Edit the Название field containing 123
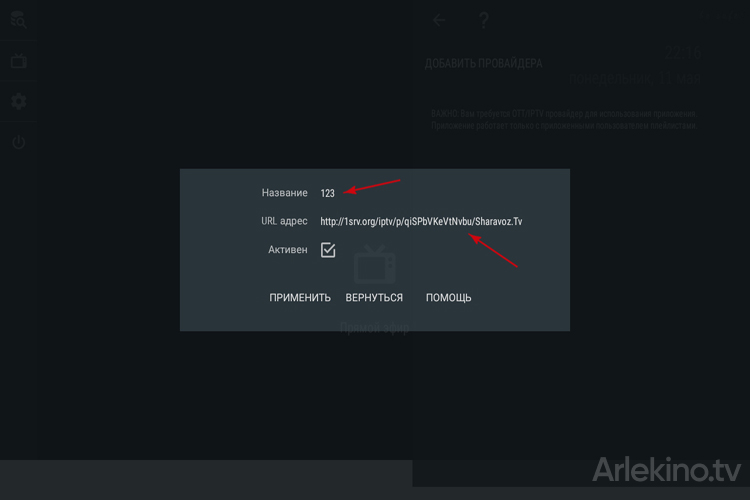 coord(328,193)
